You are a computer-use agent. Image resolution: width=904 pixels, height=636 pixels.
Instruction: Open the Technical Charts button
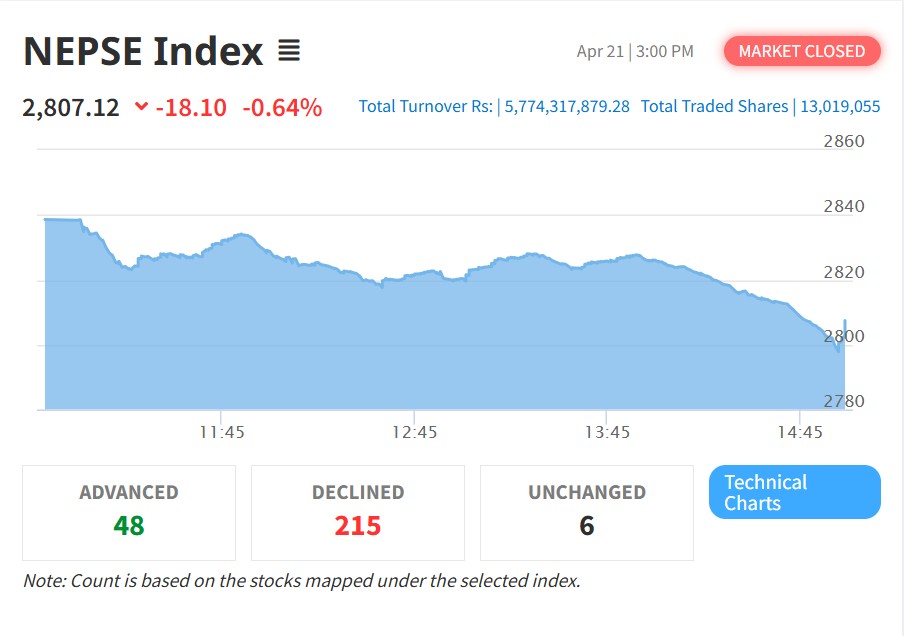[x=794, y=492]
